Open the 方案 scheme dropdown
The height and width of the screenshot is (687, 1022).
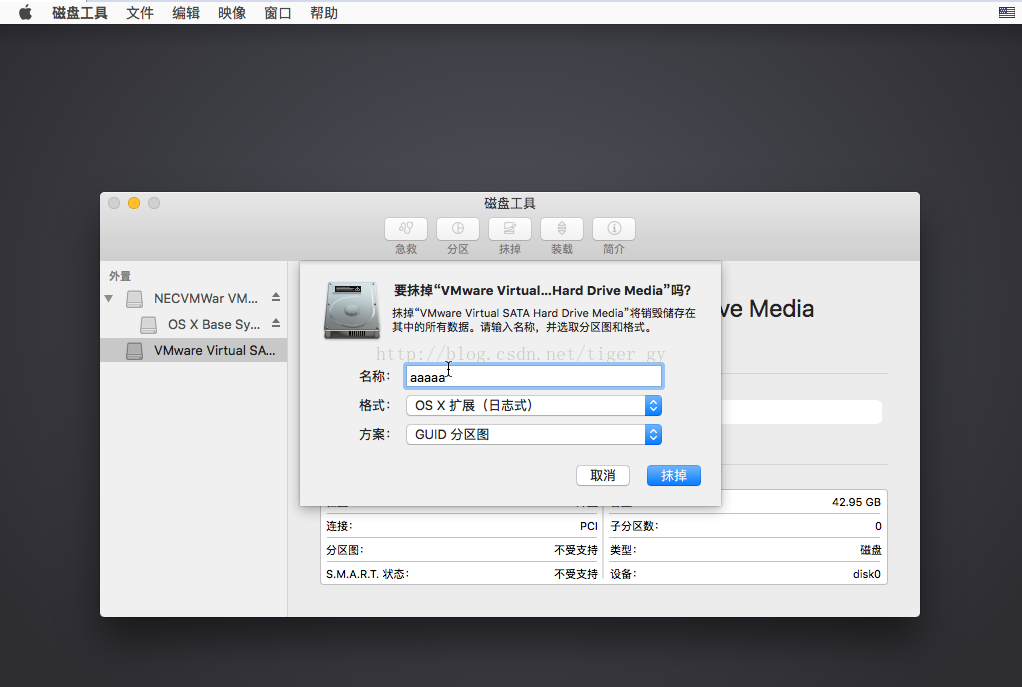(x=534, y=435)
